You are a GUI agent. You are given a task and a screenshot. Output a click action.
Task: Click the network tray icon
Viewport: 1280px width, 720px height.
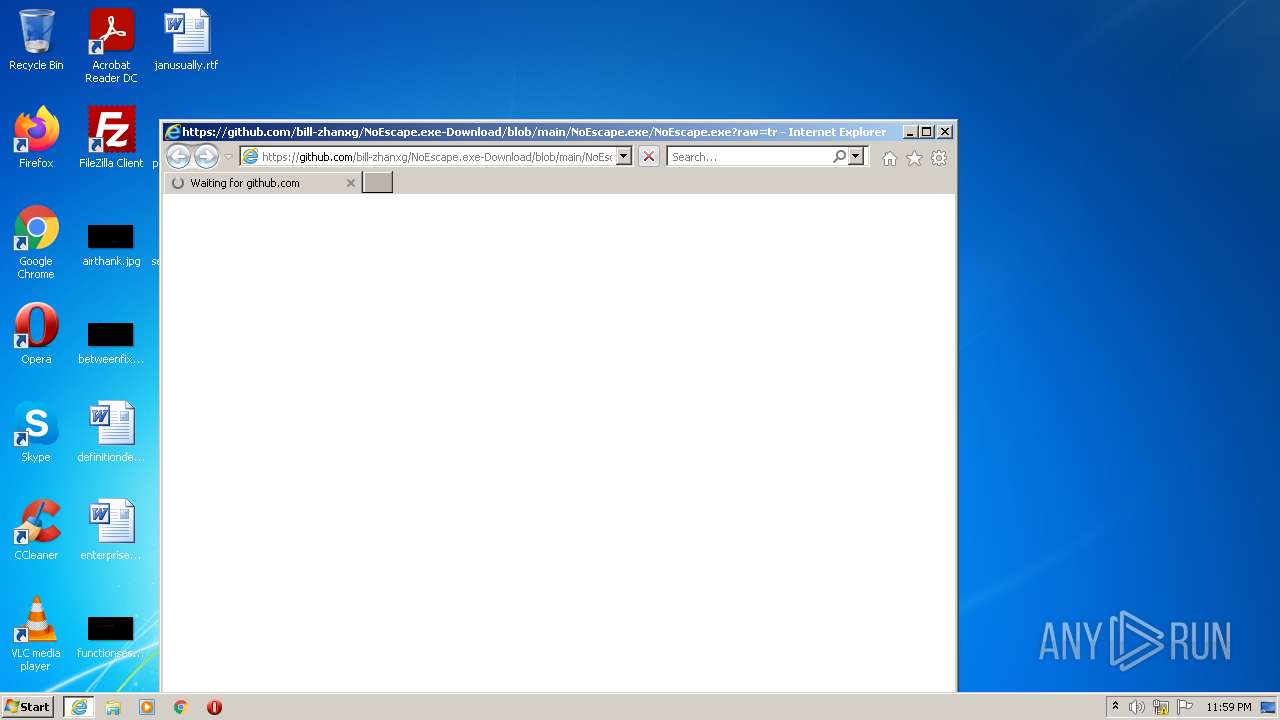click(1161, 707)
